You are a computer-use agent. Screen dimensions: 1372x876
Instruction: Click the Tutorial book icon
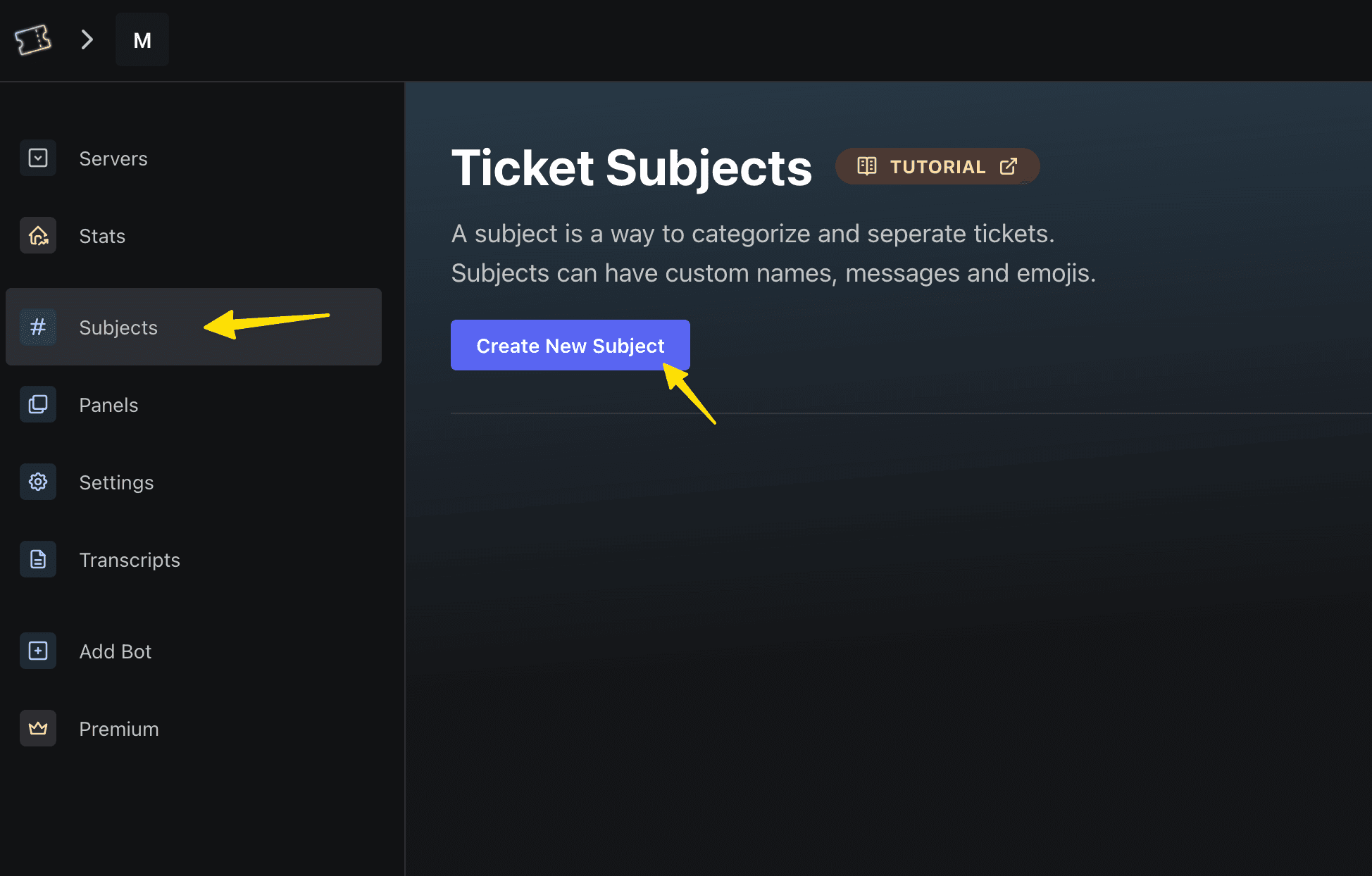pyautogui.click(x=867, y=167)
